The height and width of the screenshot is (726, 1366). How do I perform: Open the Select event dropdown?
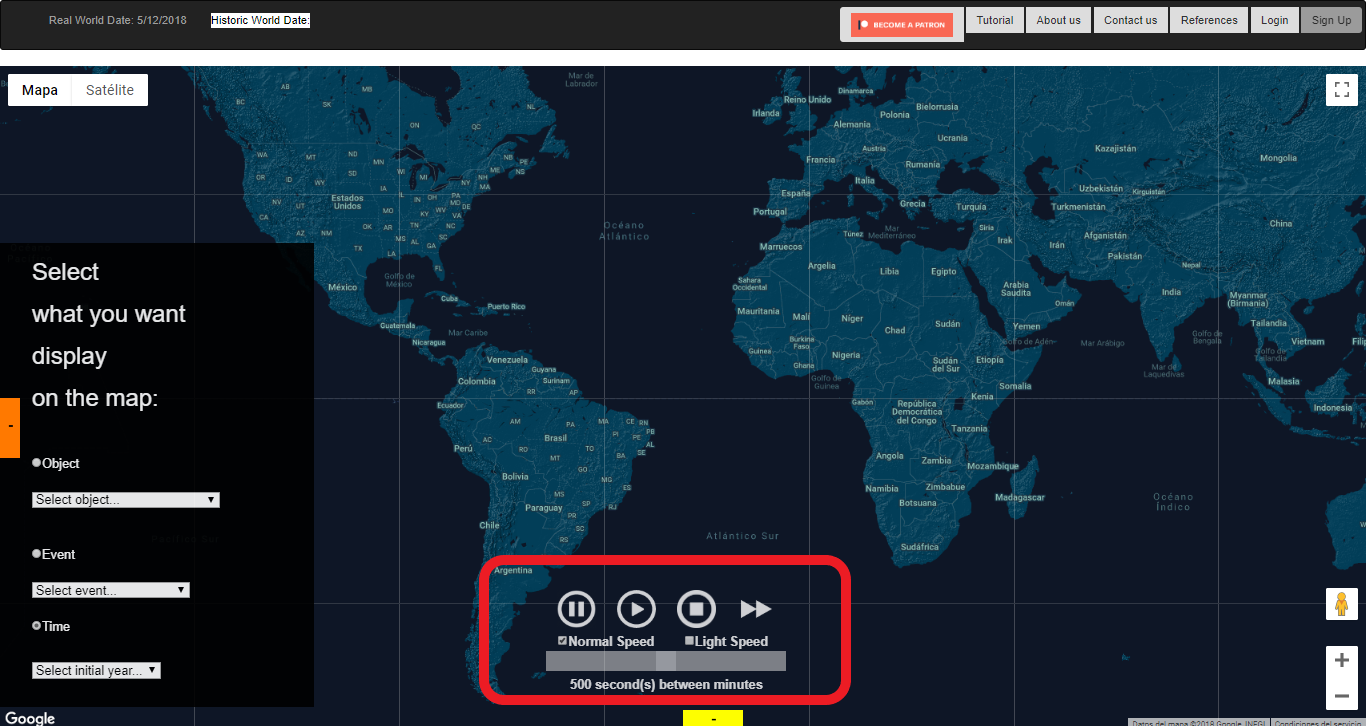[111, 590]
